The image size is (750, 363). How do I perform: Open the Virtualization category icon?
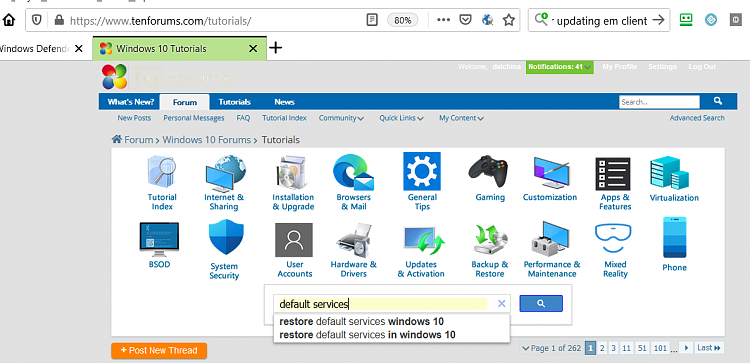[x=669, y=173]
